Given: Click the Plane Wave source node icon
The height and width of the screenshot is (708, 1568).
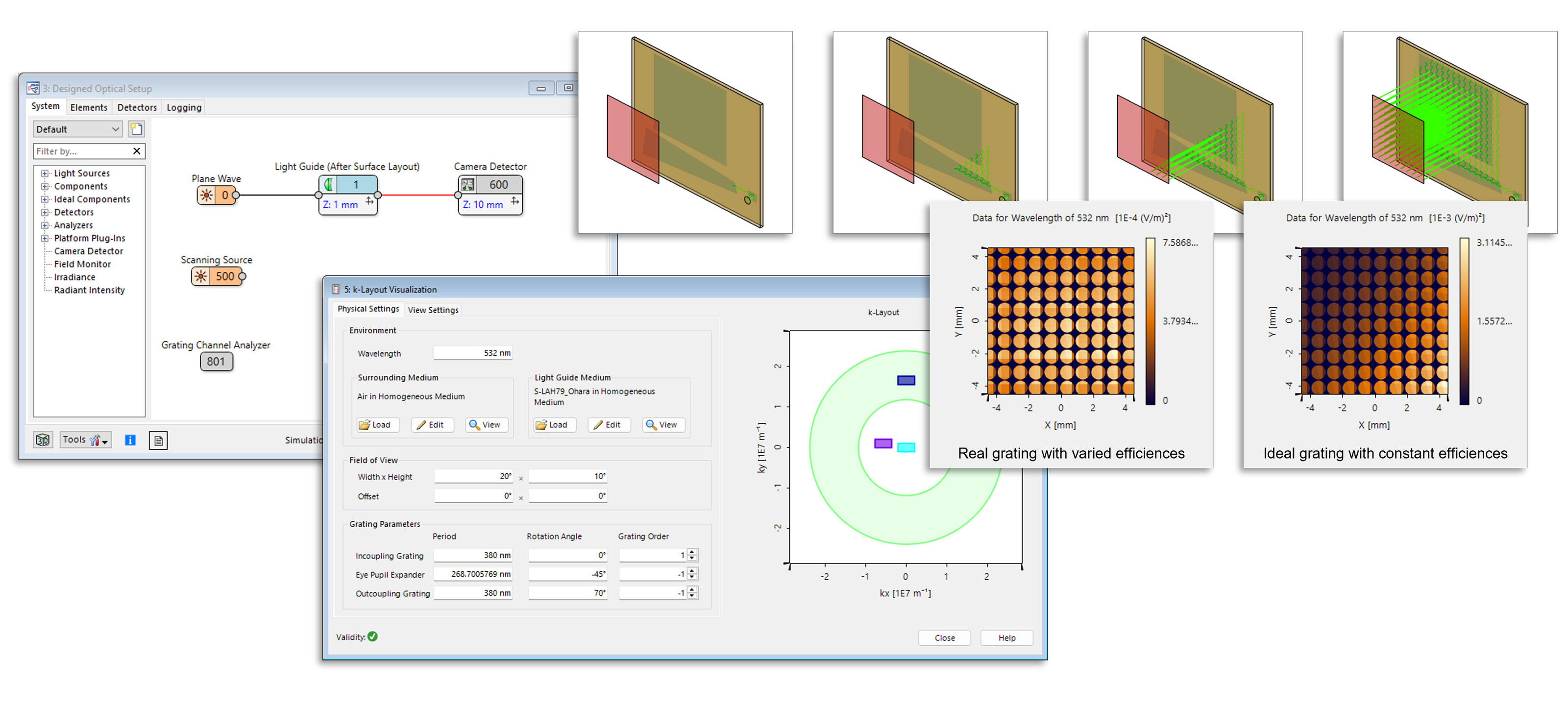Looking at the screenshot, I should tap(207, 195).
